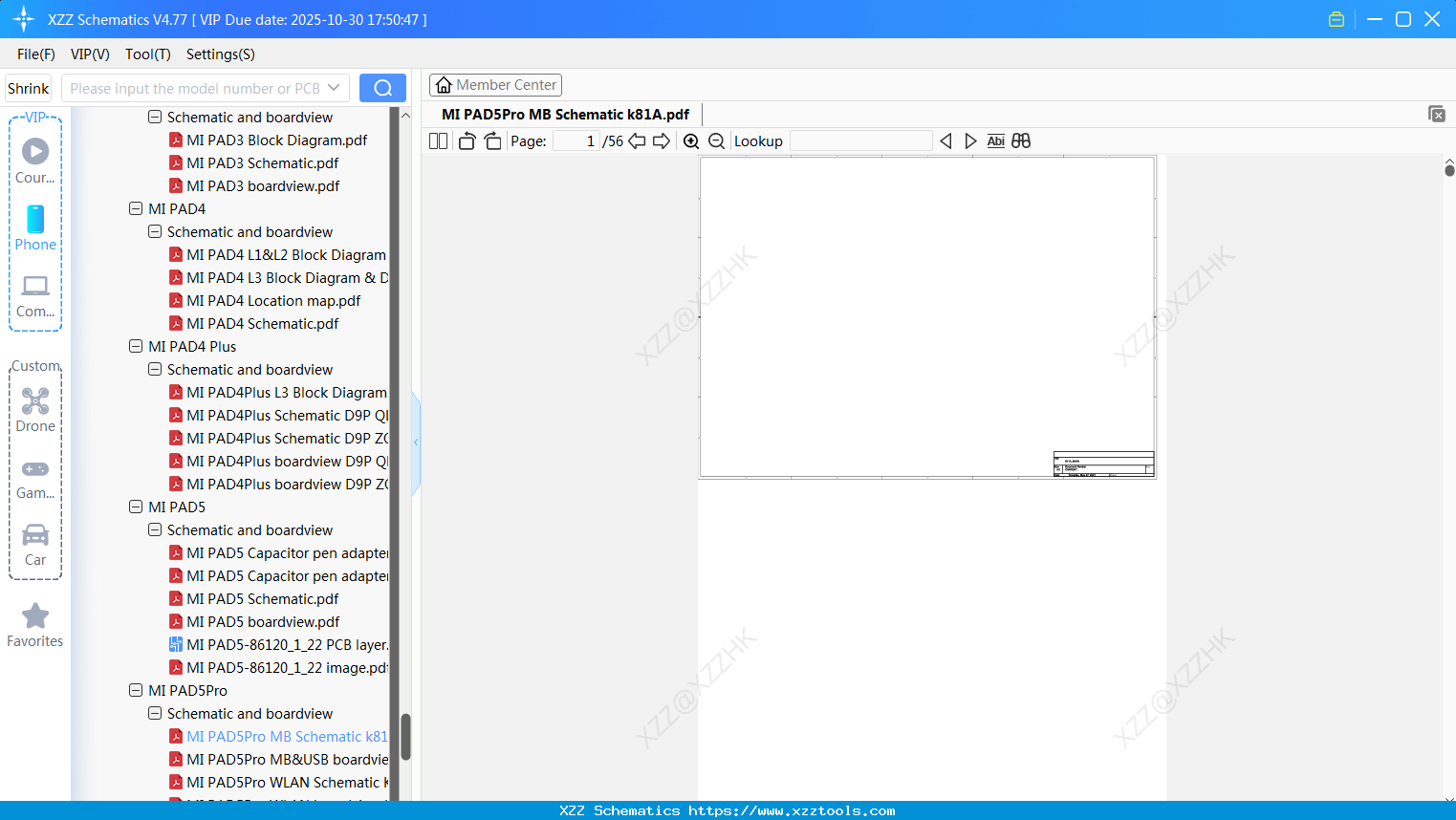Rotate the page counterclockwise
1456x820 pixels.
tap(467, 141)
